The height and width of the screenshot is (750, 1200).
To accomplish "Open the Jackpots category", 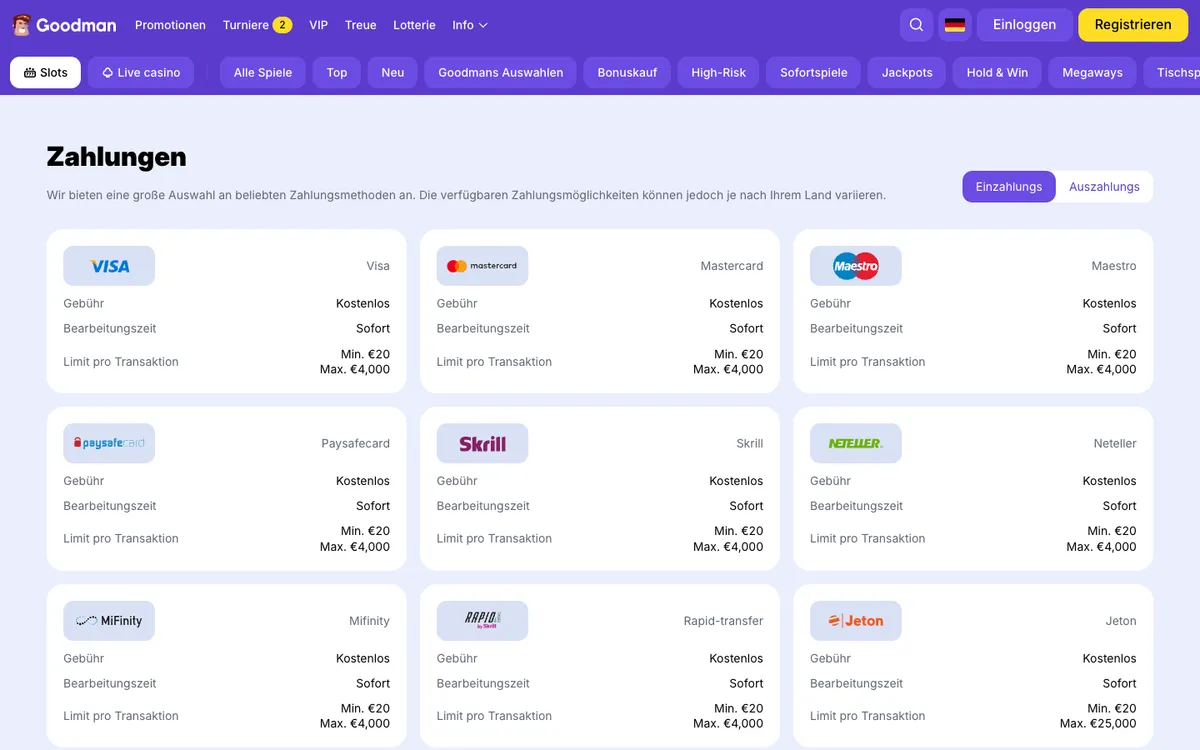I will coord(907,72).
